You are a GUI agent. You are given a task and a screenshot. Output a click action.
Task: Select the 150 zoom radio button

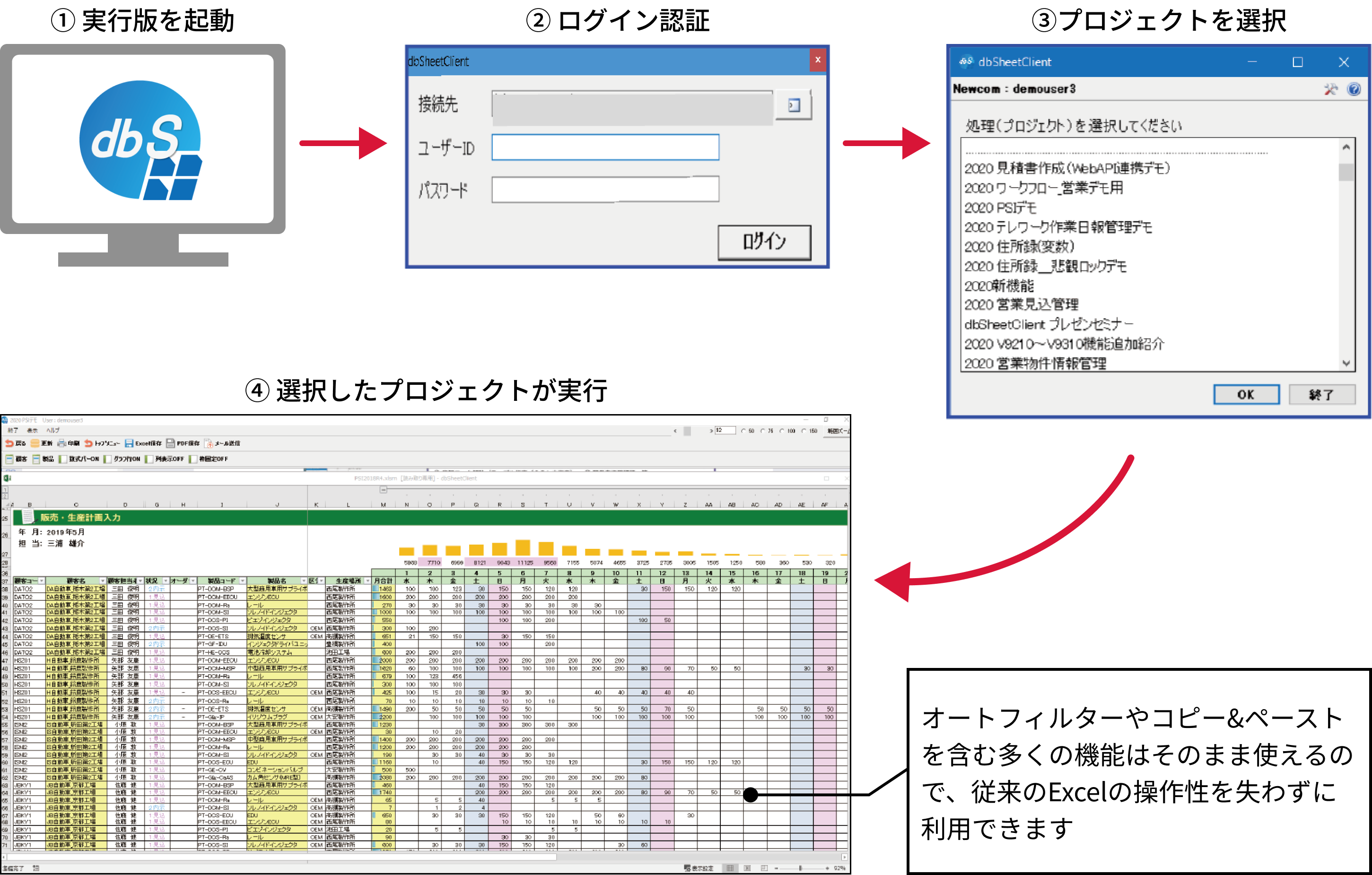click(804, 431)
